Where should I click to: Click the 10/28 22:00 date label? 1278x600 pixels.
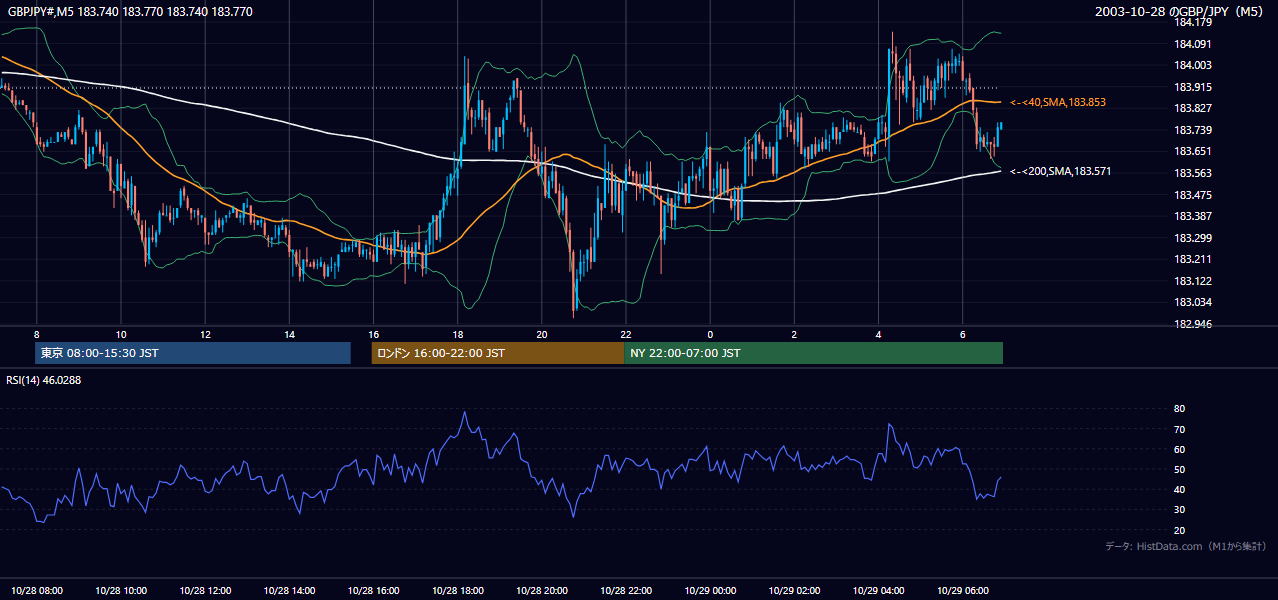625,590
